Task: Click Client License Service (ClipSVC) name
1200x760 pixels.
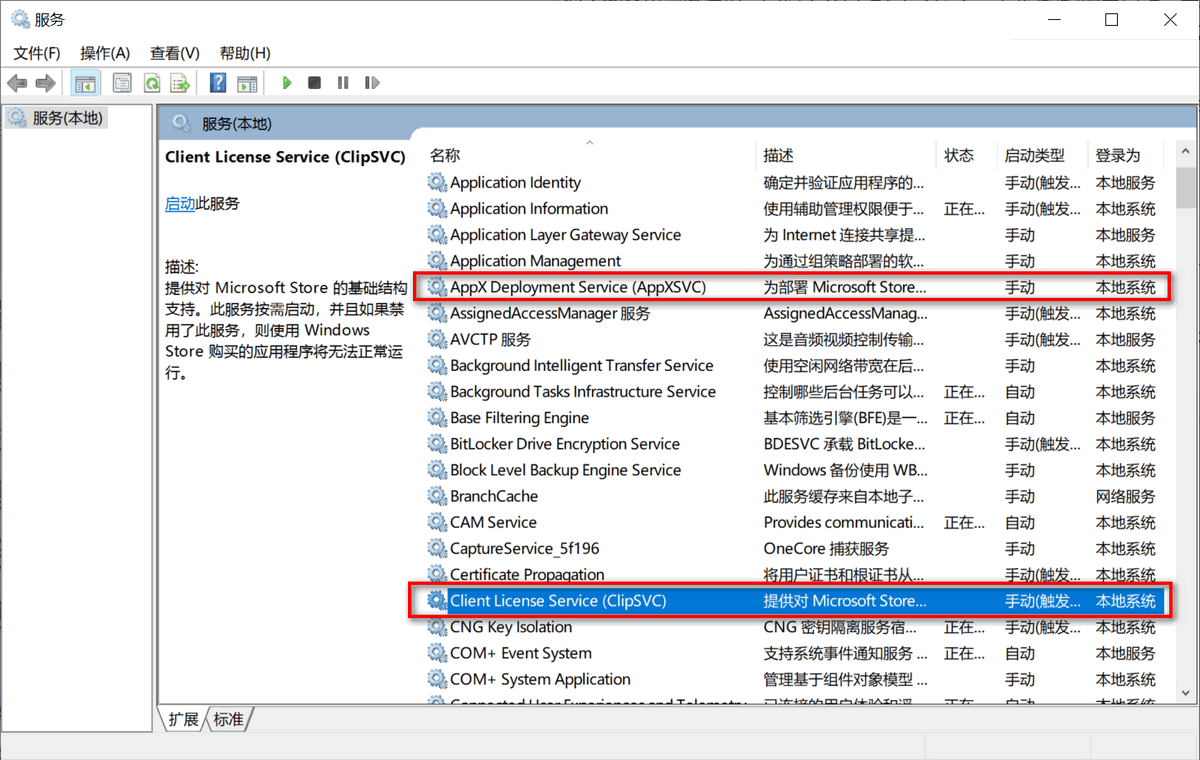Action: click(558, 600)
